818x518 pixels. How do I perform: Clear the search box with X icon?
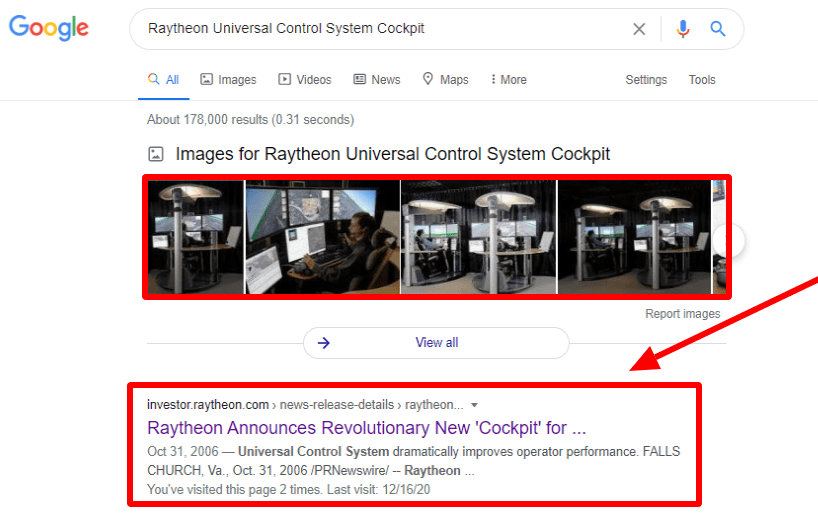(639, 29)
